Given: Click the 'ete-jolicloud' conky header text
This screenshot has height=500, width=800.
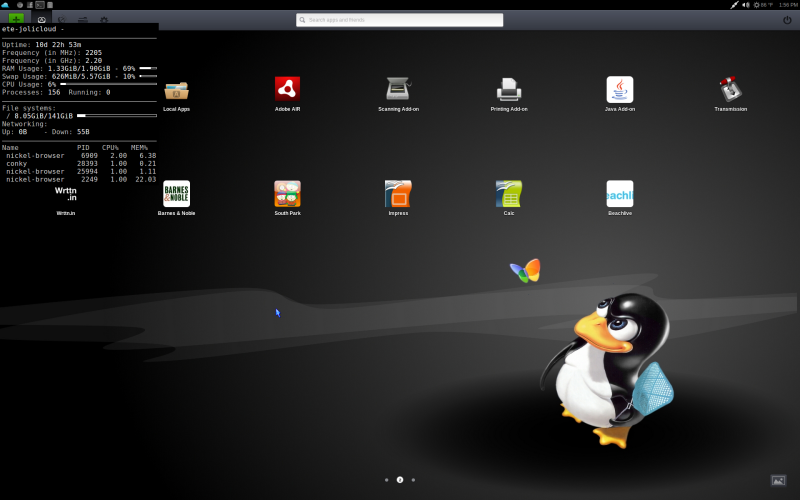Looking at the screenshot, I should 29,29.
